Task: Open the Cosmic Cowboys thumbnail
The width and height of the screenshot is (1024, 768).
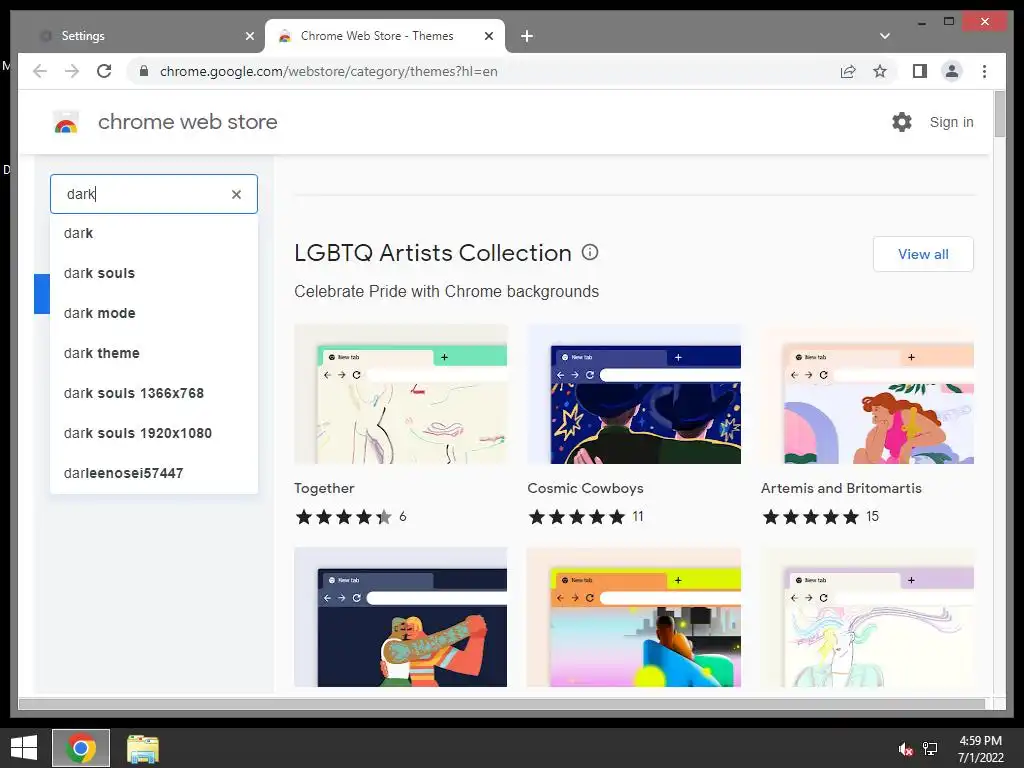Action: pyautogui.click(x=634, y=394)
